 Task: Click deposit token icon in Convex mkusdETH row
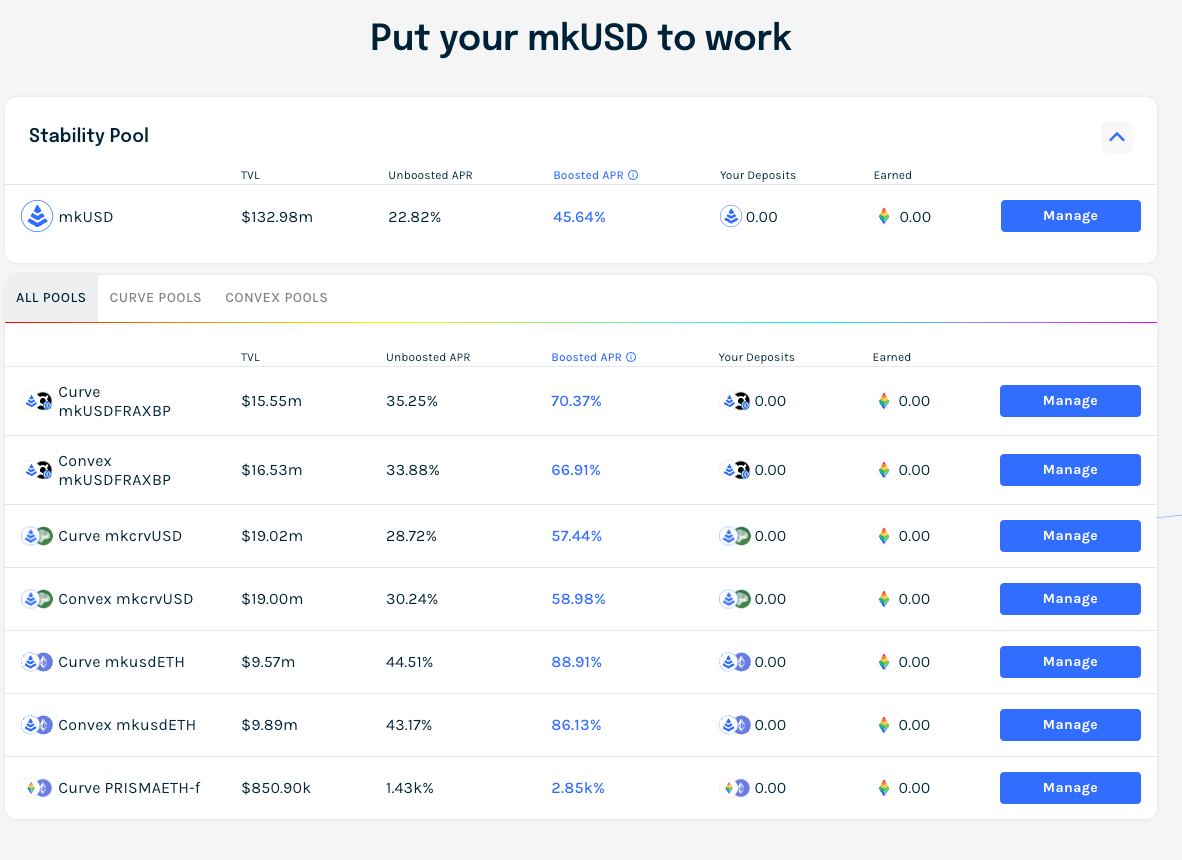coord(735,725)
